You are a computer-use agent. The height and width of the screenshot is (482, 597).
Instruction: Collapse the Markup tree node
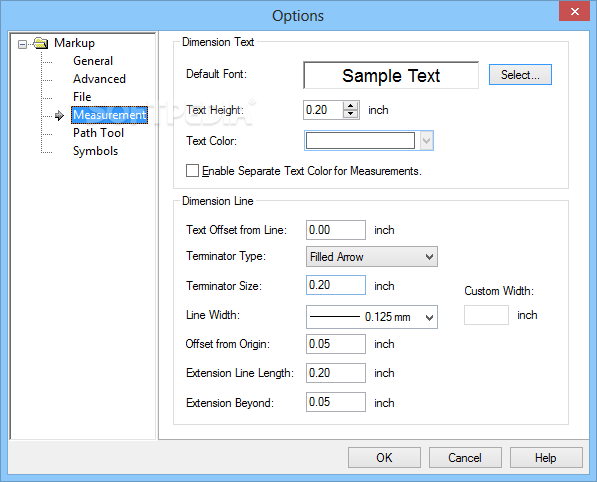(22, 45)
